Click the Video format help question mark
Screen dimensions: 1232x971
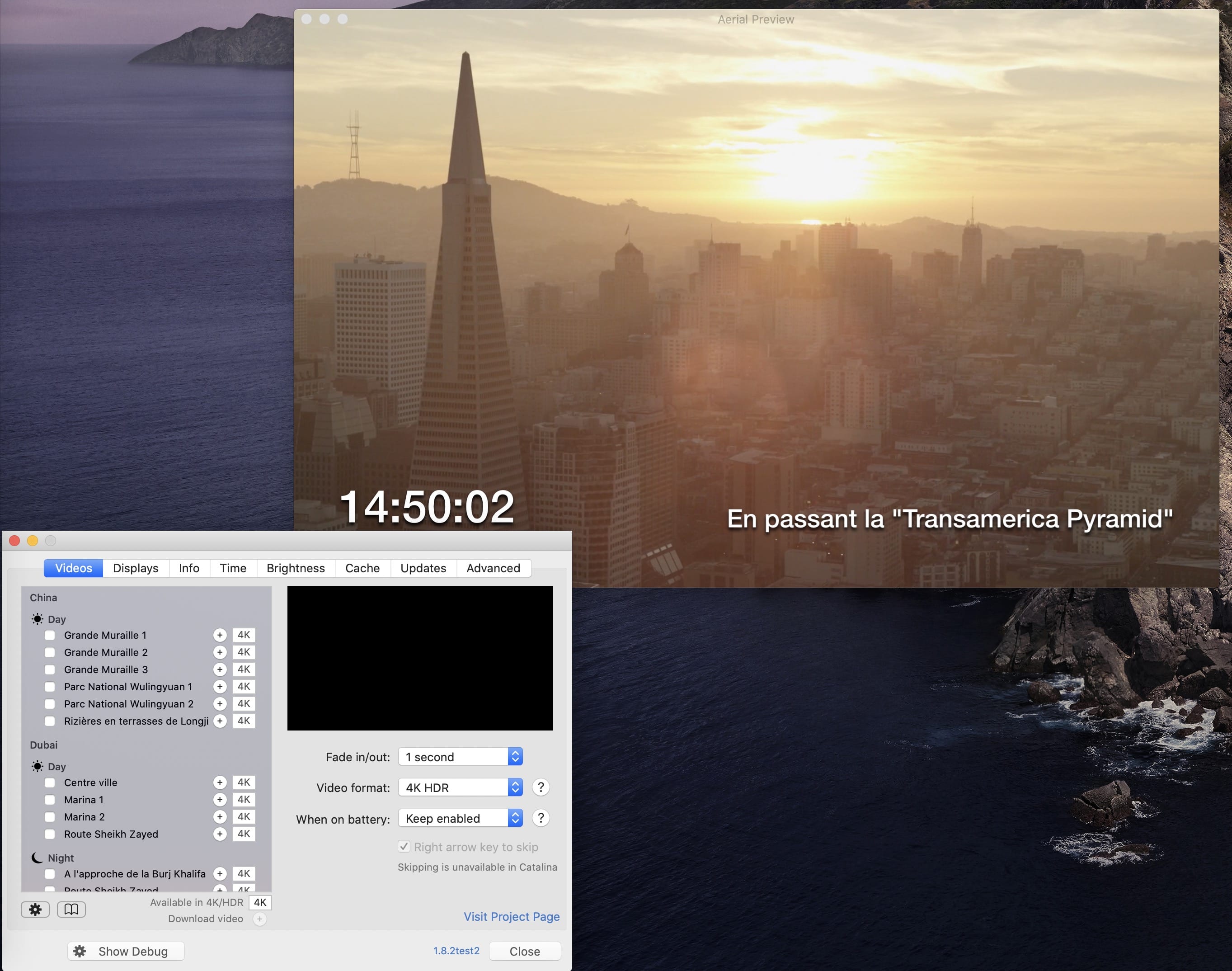click(x=541, y=787)
